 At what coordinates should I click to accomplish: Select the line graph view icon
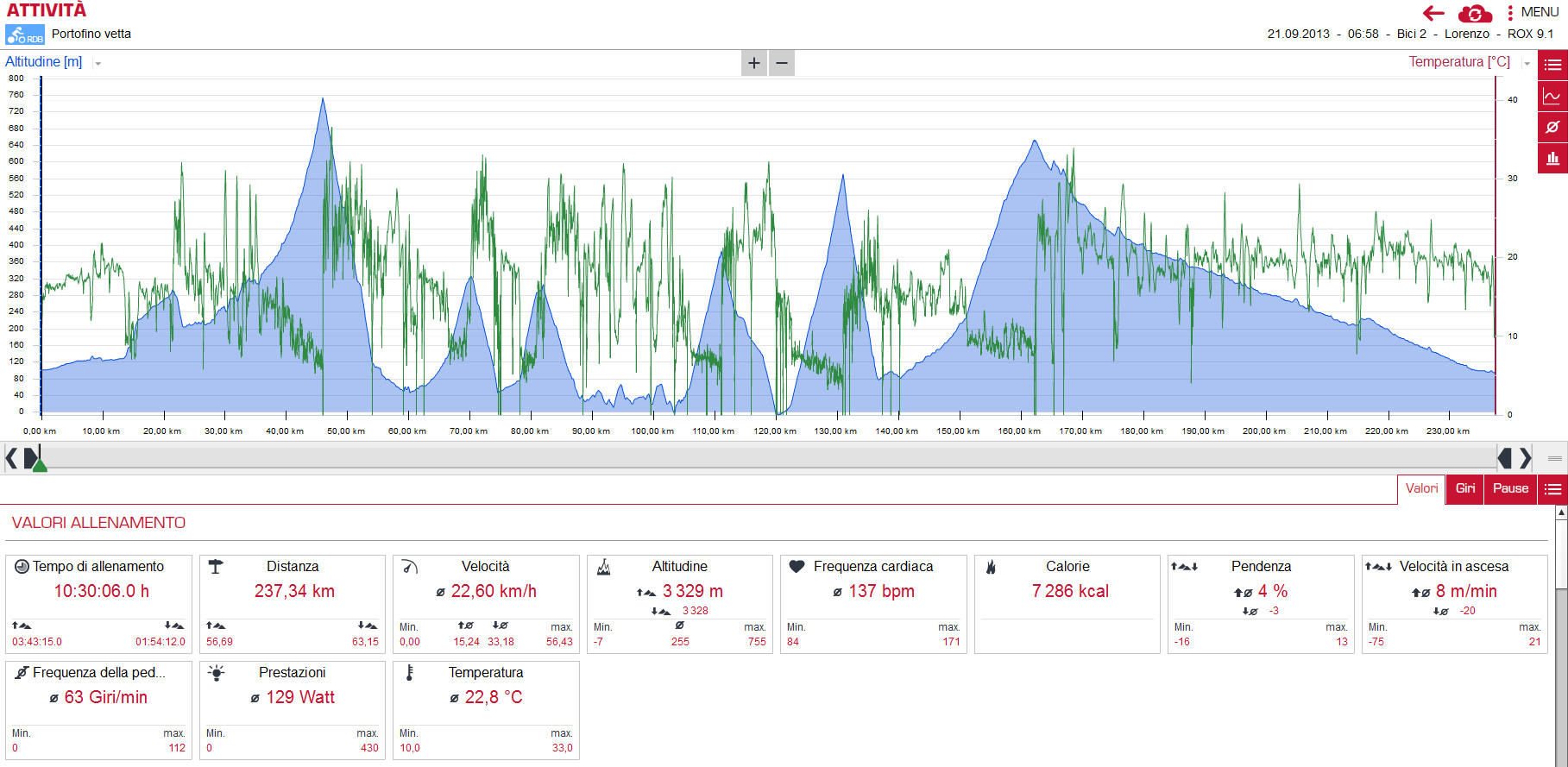[1552, 96]
